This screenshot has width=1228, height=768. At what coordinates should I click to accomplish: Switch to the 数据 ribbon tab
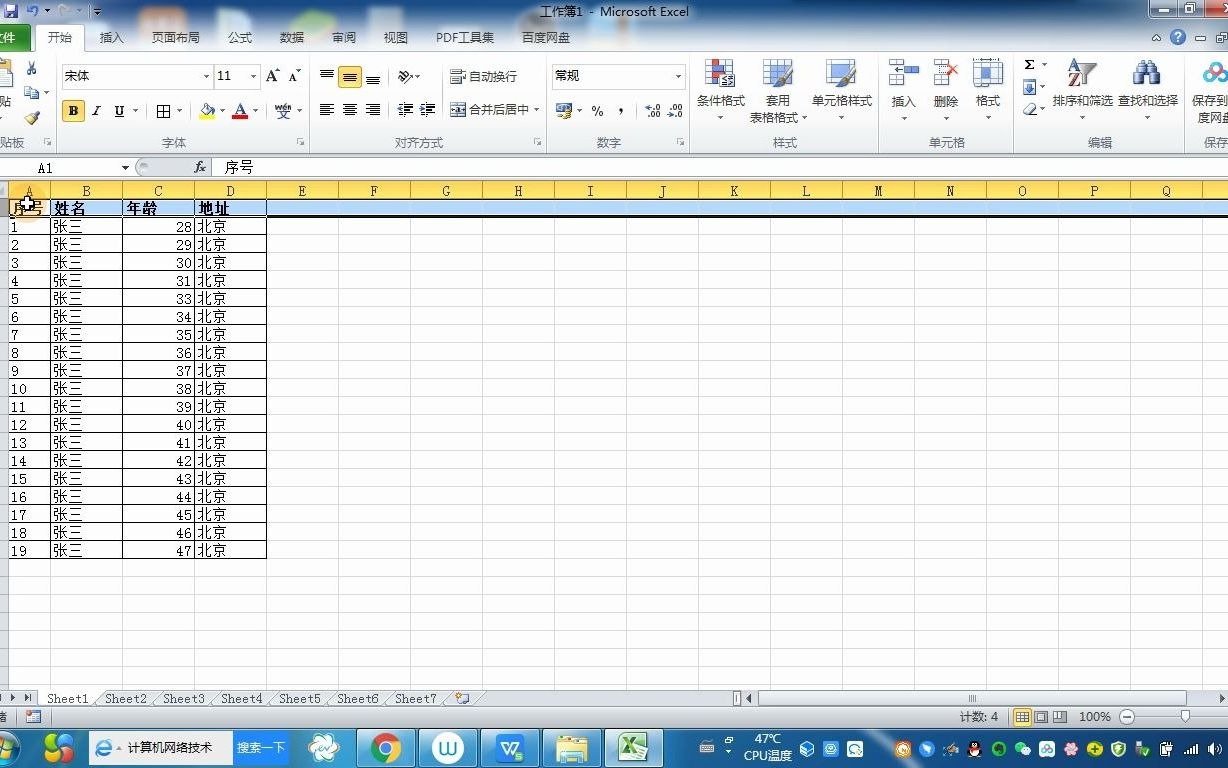coord(291,37)
